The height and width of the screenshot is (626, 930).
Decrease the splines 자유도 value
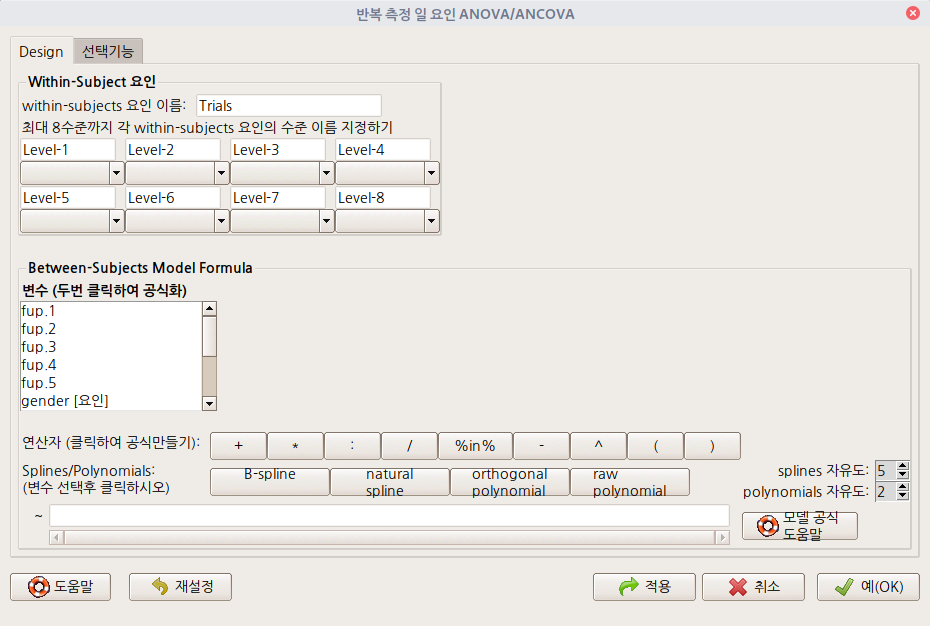(903, 475)
